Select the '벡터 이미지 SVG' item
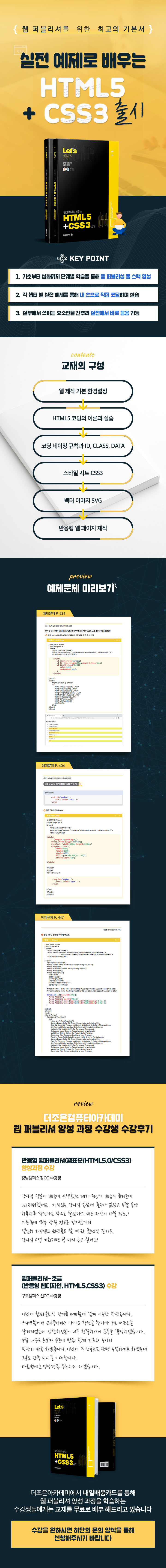Viewport: 166px width, 1568px height. 83,500
